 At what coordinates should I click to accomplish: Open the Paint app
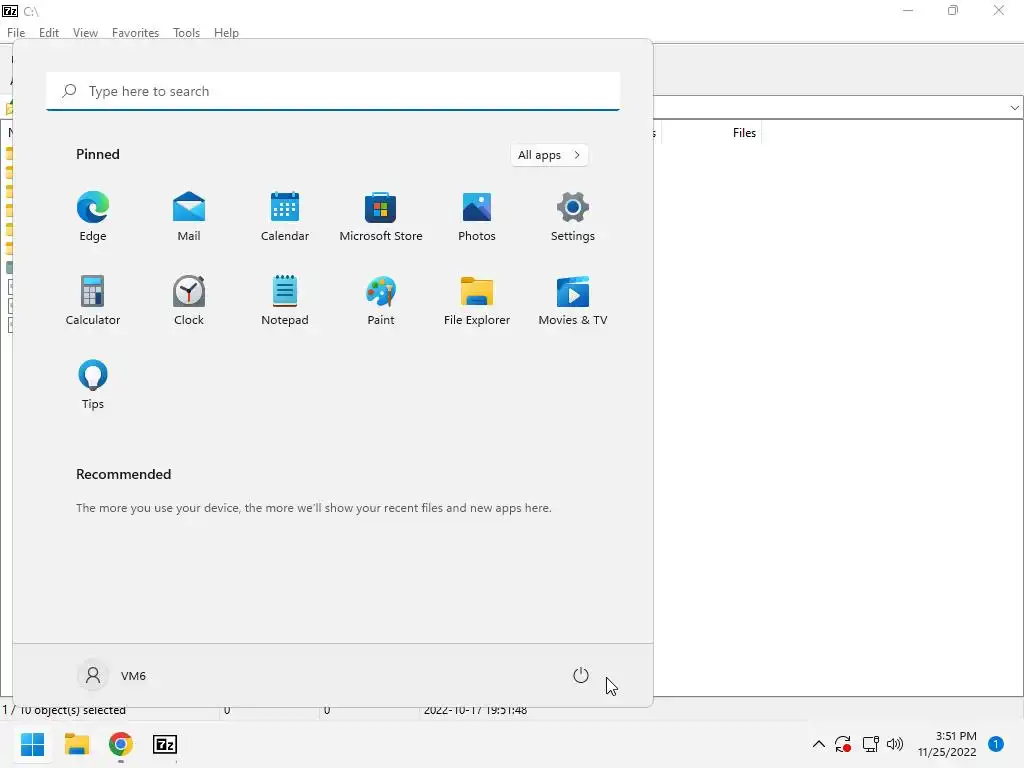(381, 300)
